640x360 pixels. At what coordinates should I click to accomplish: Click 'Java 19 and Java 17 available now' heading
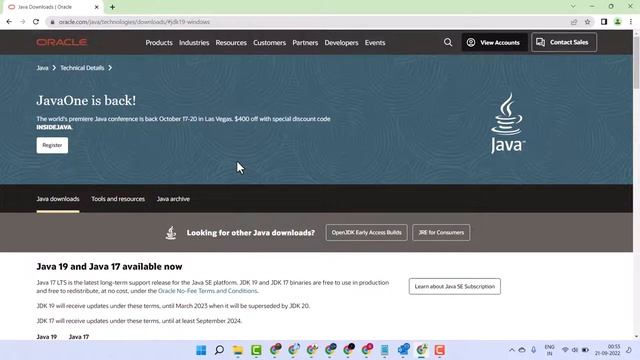(x=109, y=267)
